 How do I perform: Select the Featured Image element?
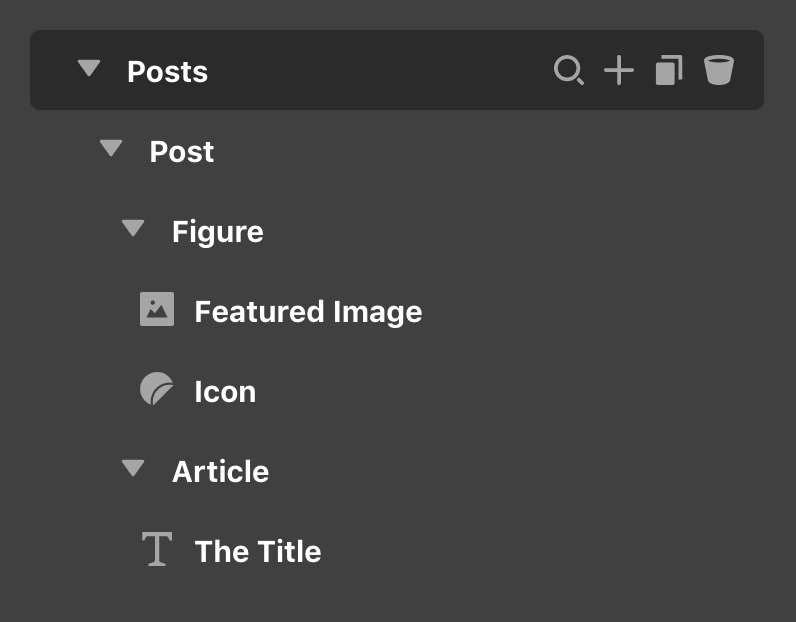(x=309, y=311)
